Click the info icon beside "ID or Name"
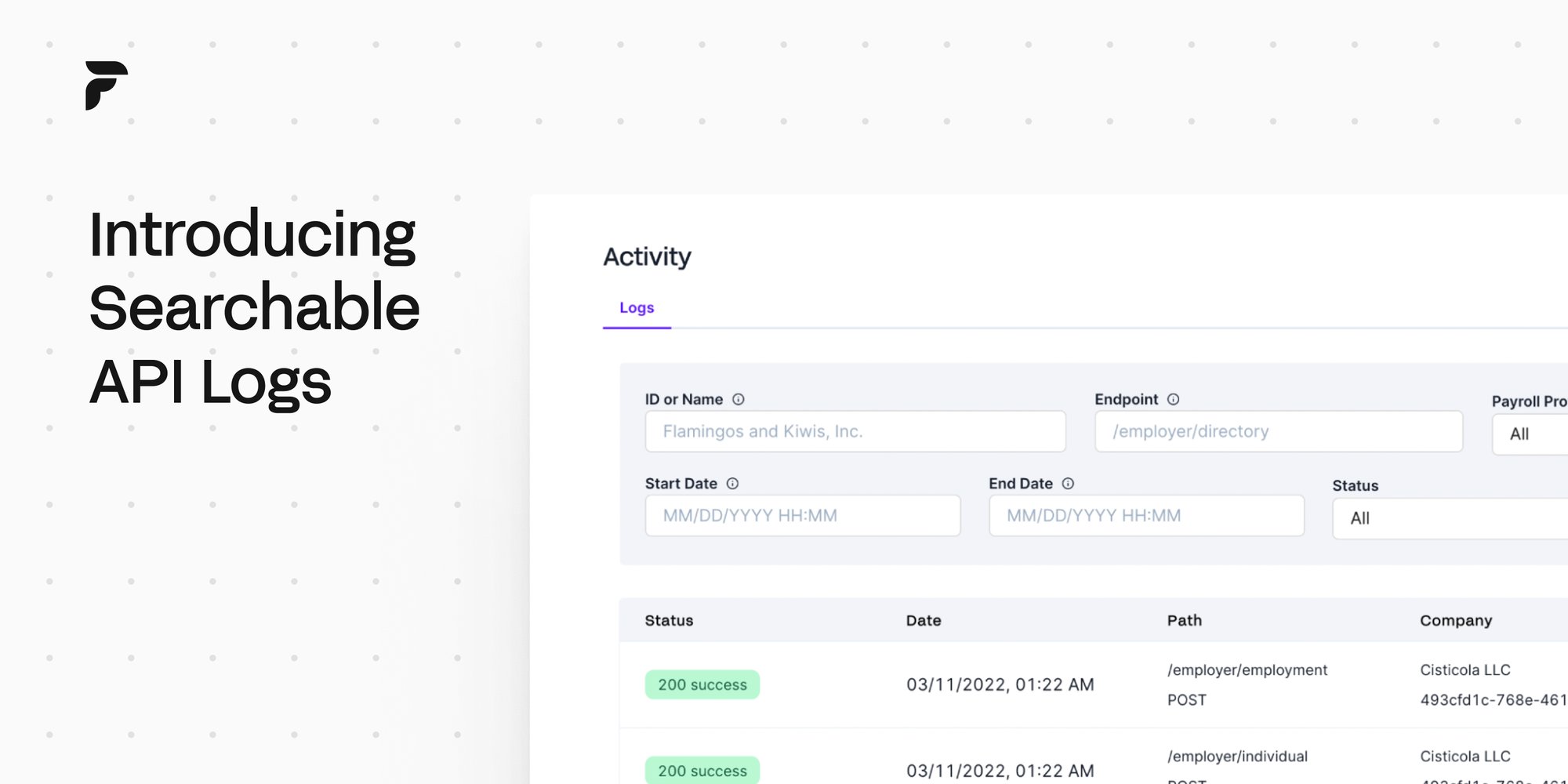The width and height of the screenshot is (1568, 784). tap(738, 399)
